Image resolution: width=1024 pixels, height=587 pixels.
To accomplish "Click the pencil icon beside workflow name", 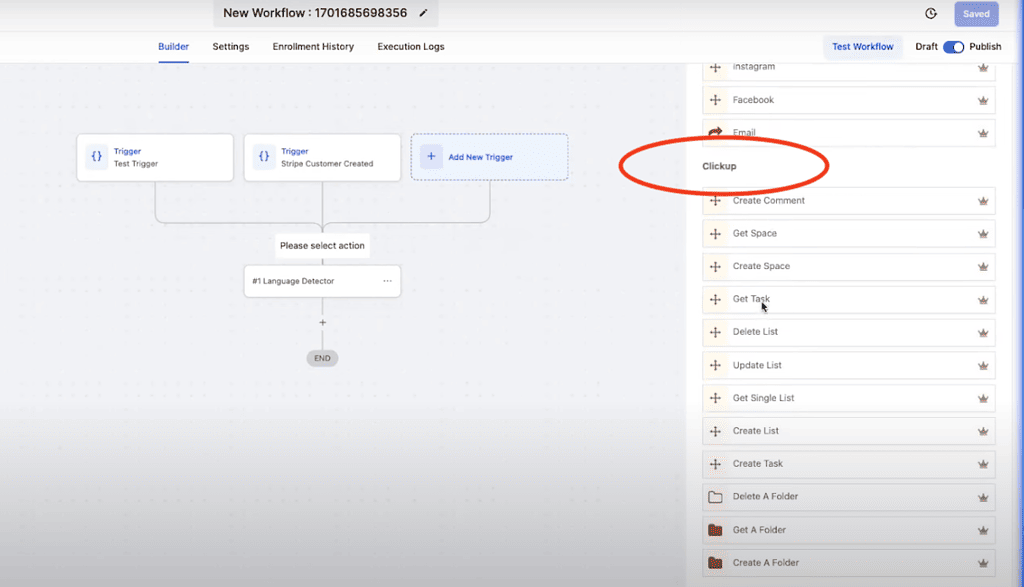I will (423, 13).
